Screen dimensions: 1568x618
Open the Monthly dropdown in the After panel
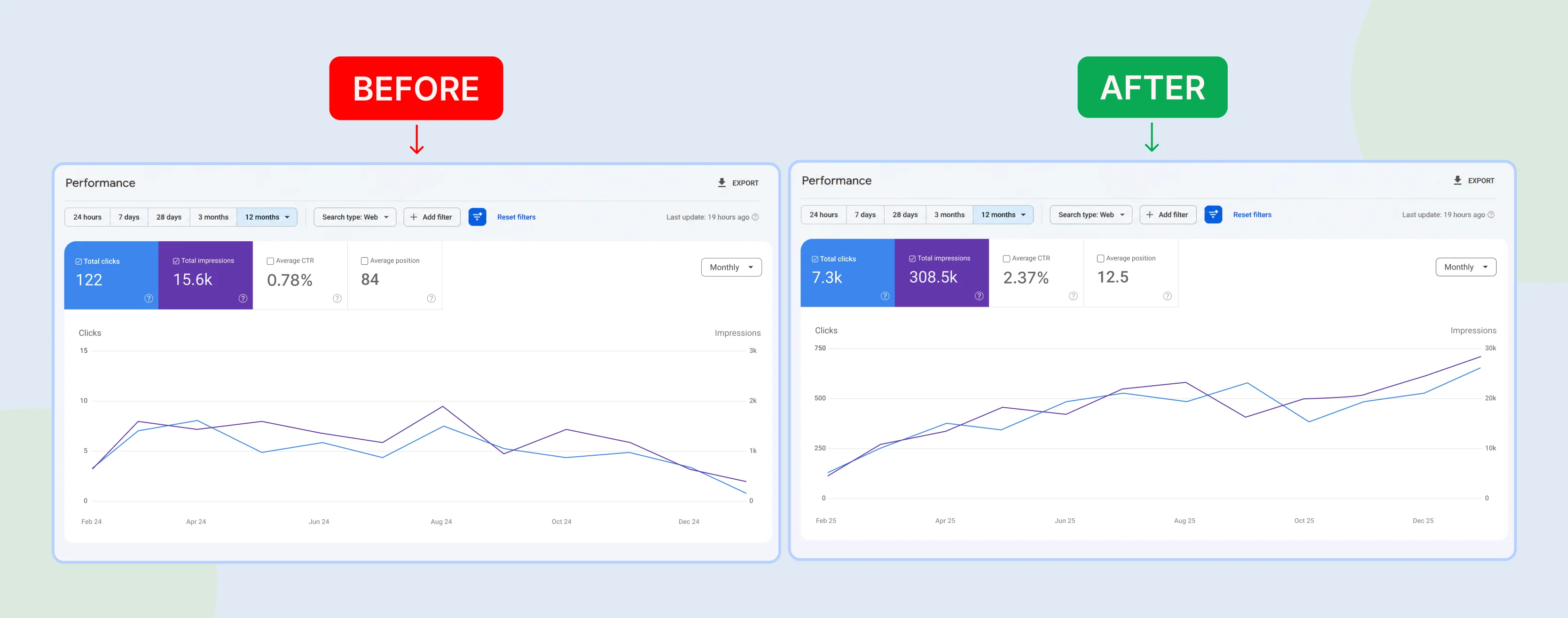[x=1466, y=267]
